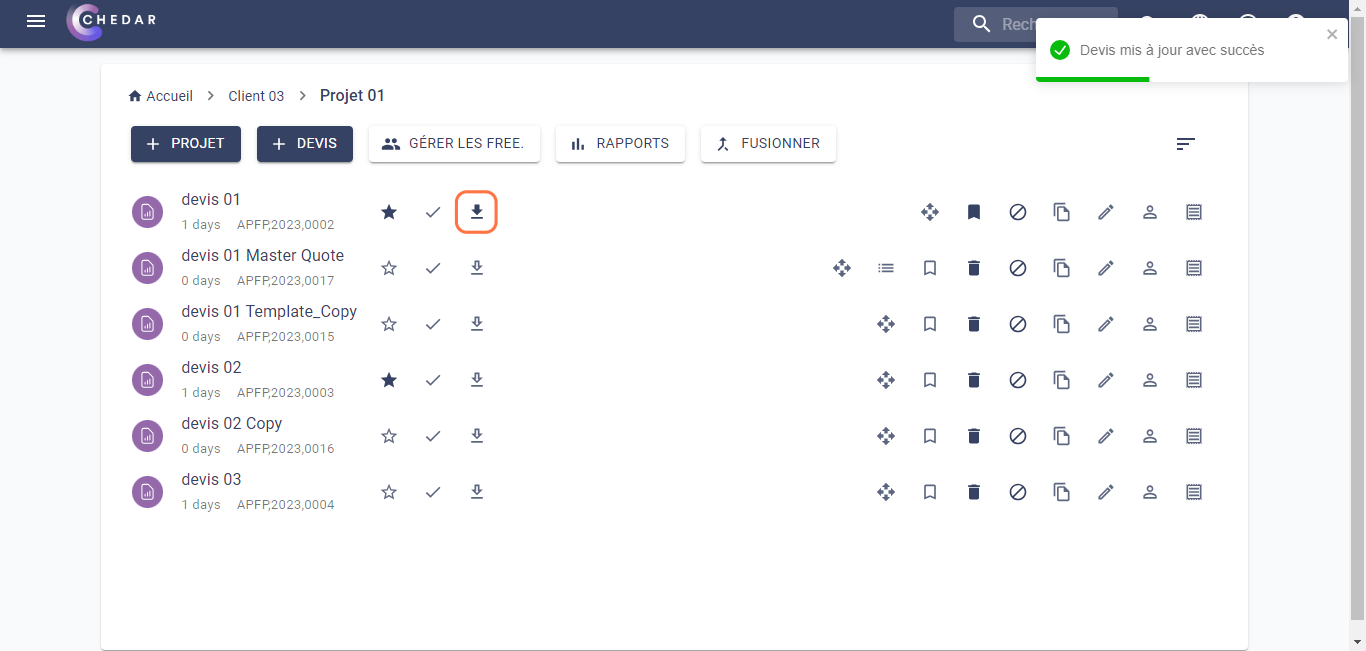
Task: Click the purple quote icon for devis 02
Action: pyautogui.click(x=148, y=380)
